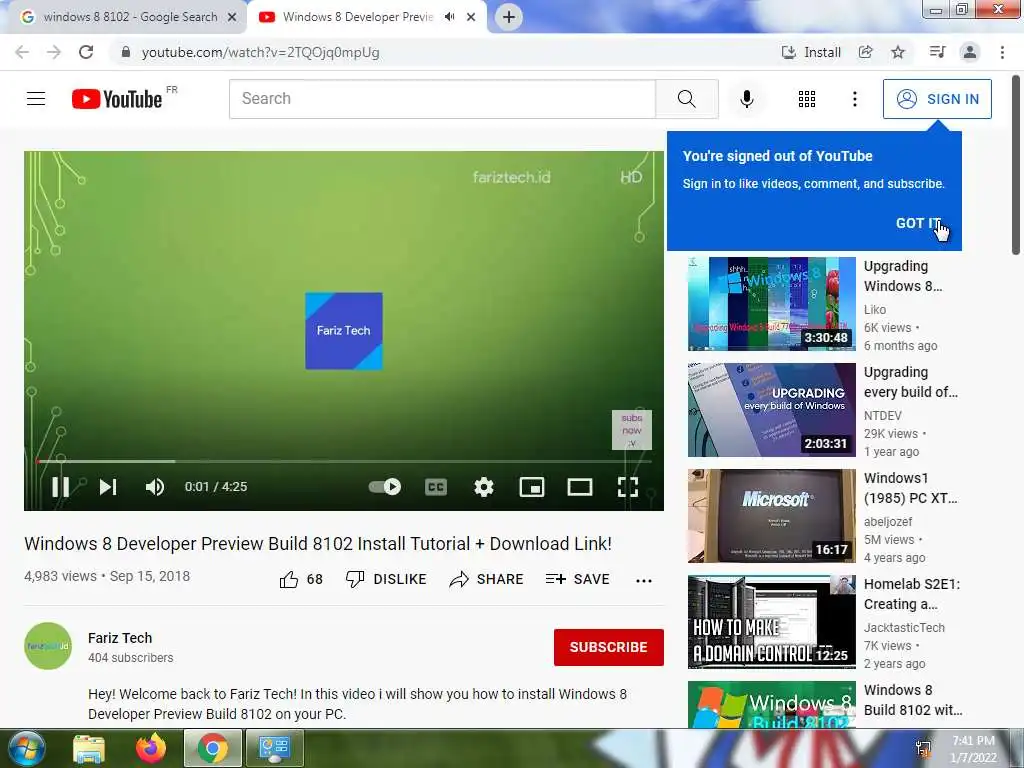This screenshot has height=768, width=1024.
Task: Reload the current page
Action: [86, 52]
